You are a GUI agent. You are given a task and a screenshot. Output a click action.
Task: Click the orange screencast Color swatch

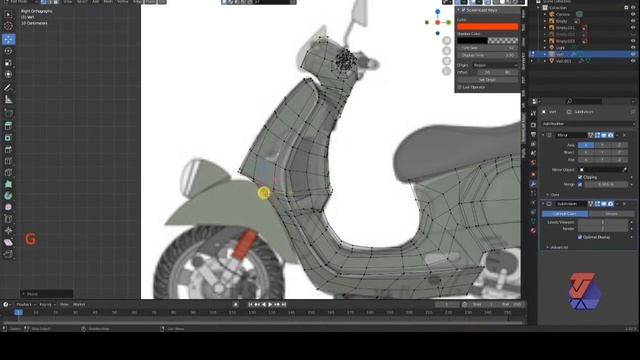pos(487,27)
